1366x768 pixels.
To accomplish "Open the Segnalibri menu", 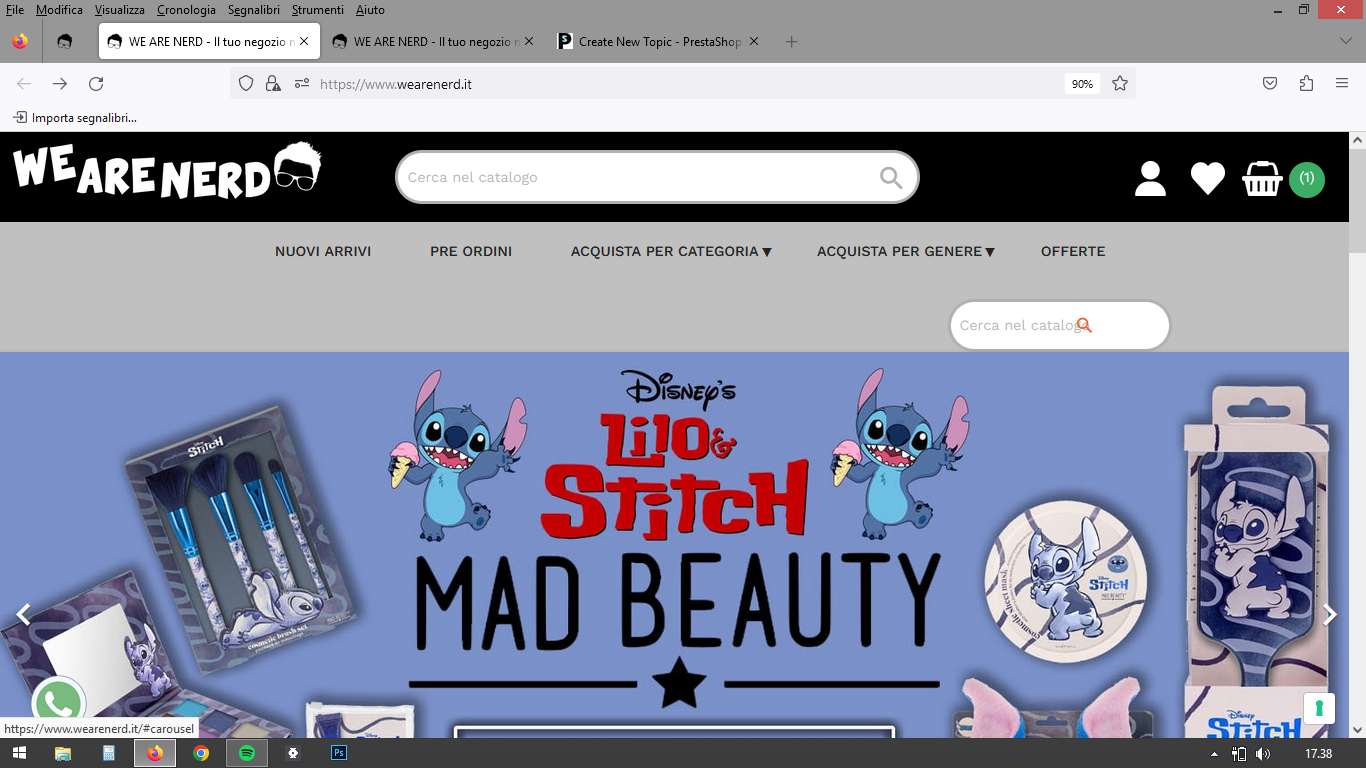I will (x=254, y=10).
